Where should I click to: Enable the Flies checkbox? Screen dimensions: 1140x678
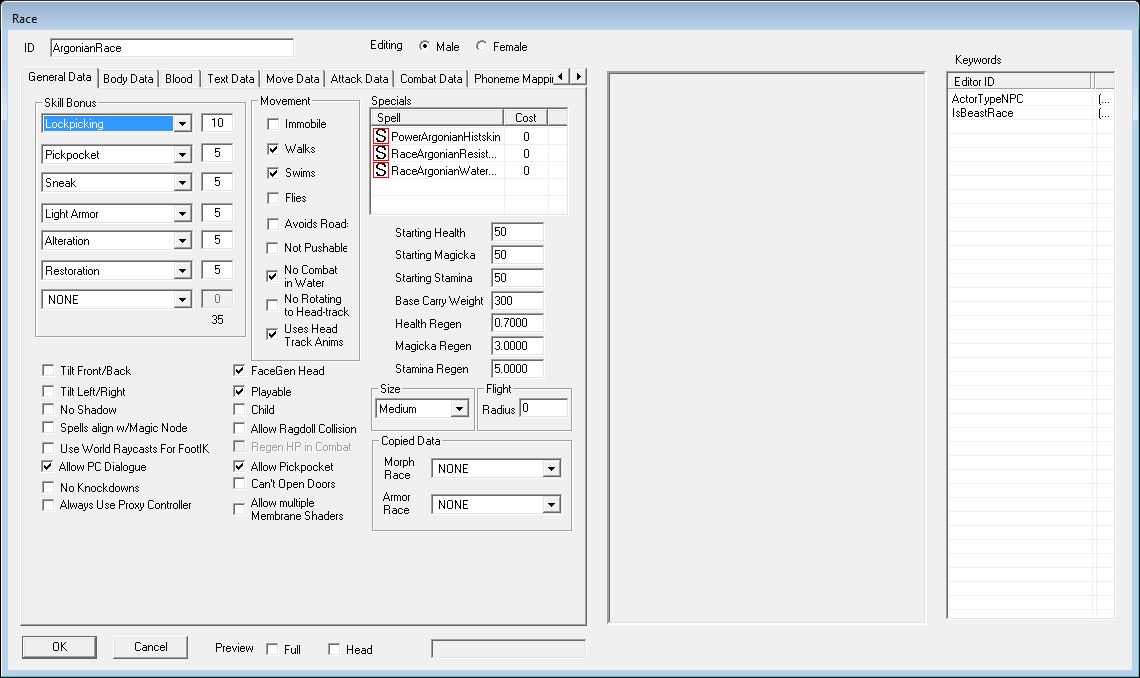[273, 198]
